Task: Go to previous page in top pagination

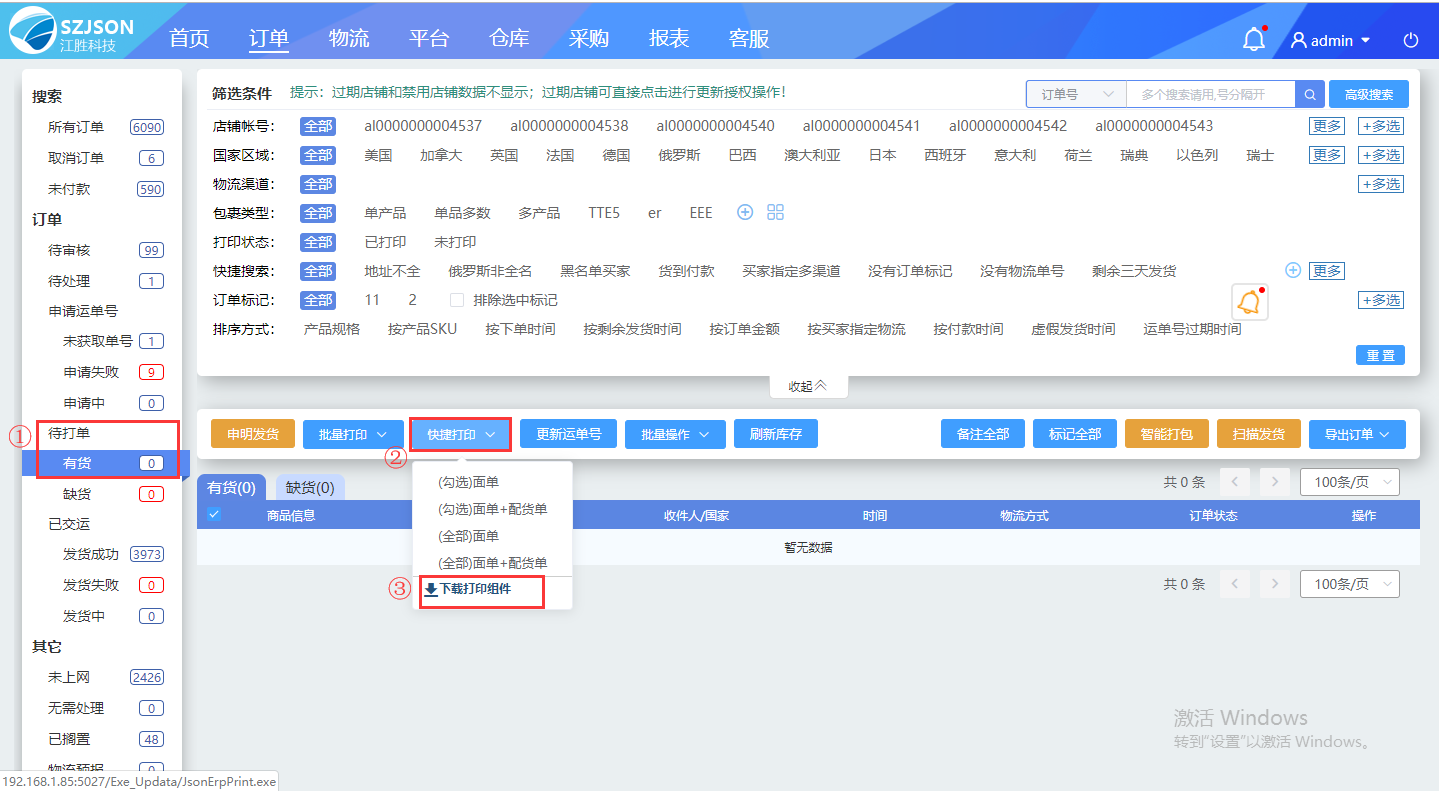Action: pos(1235,482)
